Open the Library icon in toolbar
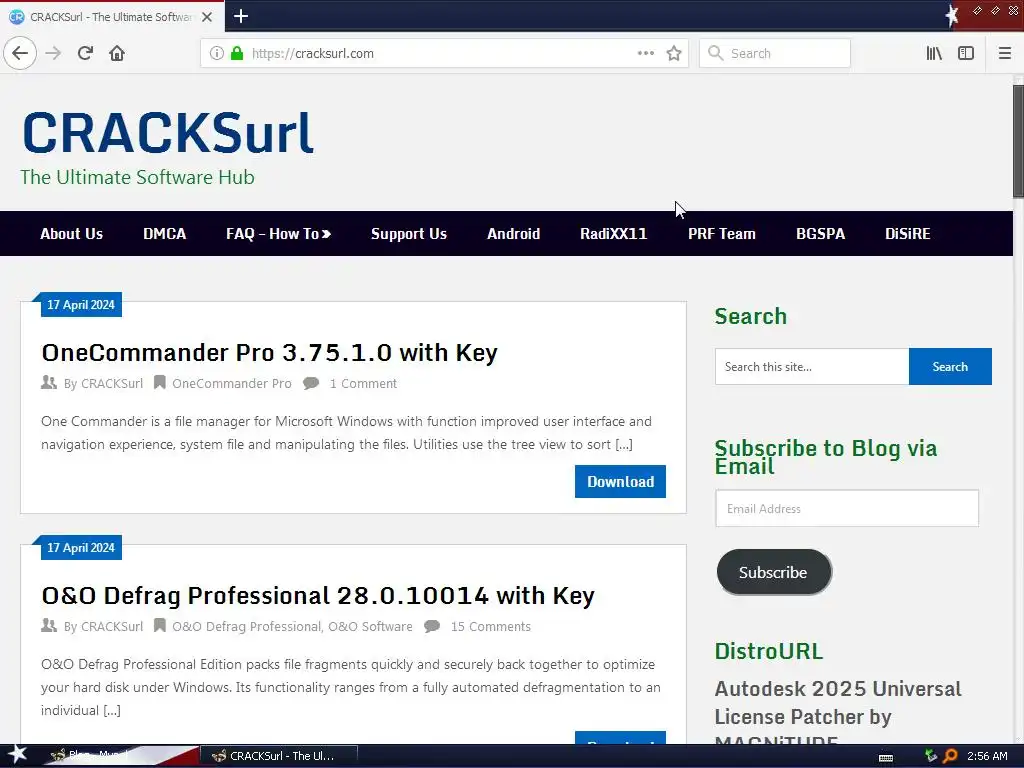The image size is (1024, 768). 934,53
